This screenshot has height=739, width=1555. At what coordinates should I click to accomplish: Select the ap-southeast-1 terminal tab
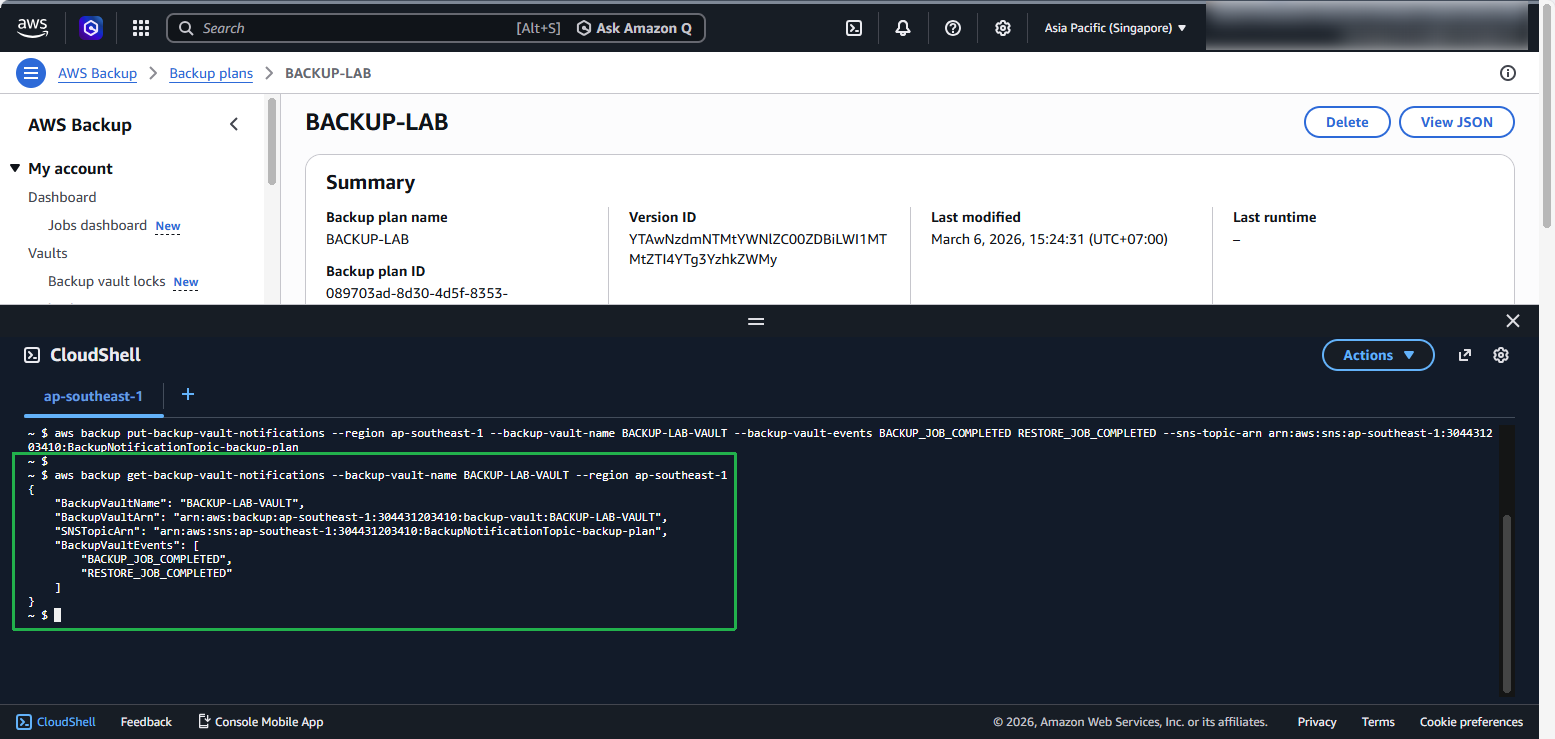pyautogui.click(x=93, y=397)
